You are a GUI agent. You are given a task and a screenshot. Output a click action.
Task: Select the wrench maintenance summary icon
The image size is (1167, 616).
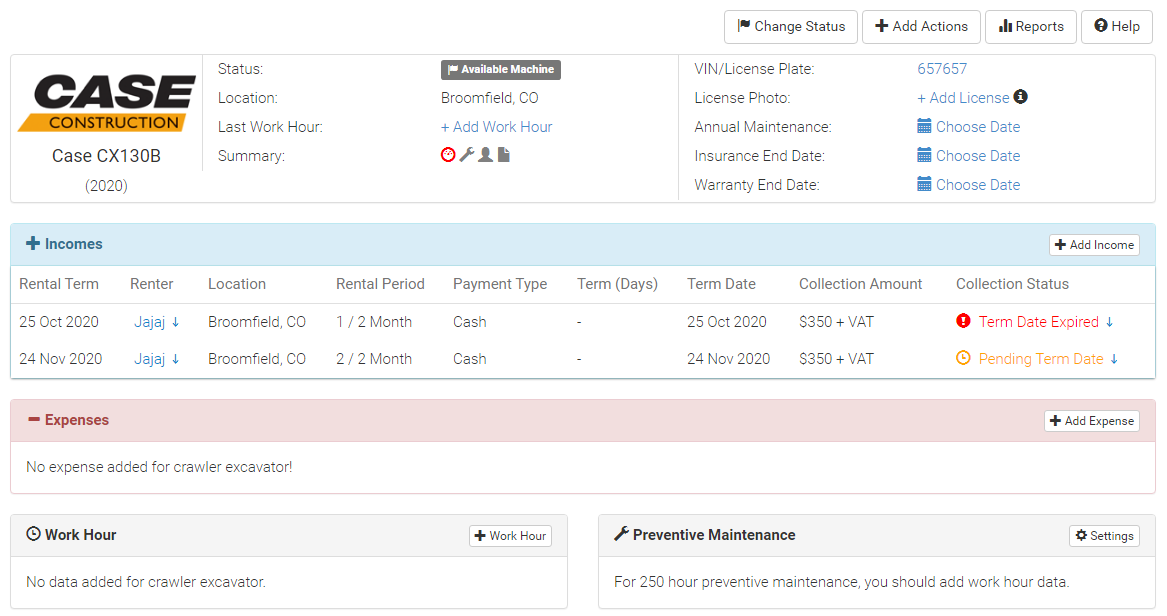click(x=466, y=154)
